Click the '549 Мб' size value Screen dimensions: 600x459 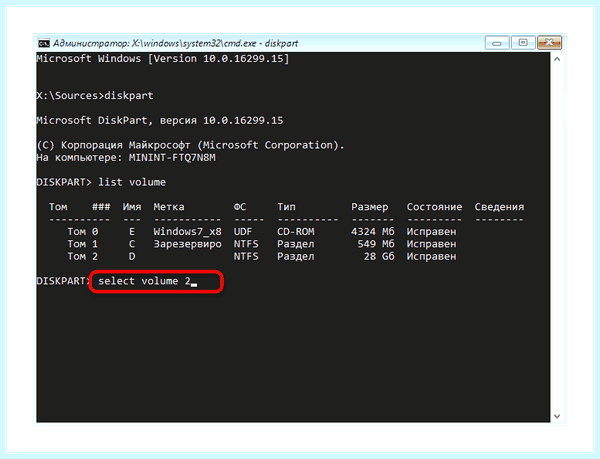(x=376, y=244)
